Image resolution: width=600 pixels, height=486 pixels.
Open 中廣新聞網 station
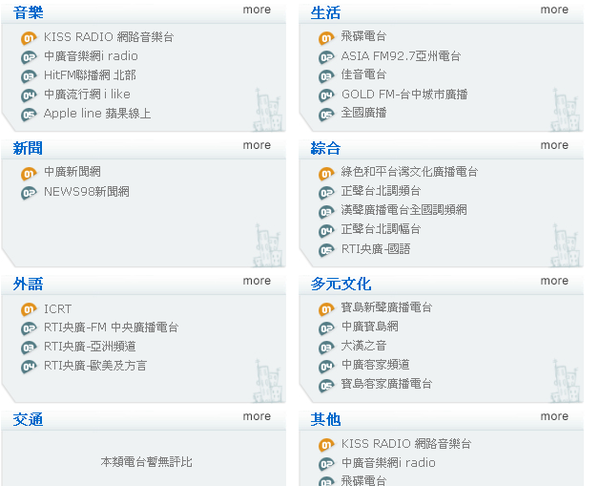(x=72, y=172)
